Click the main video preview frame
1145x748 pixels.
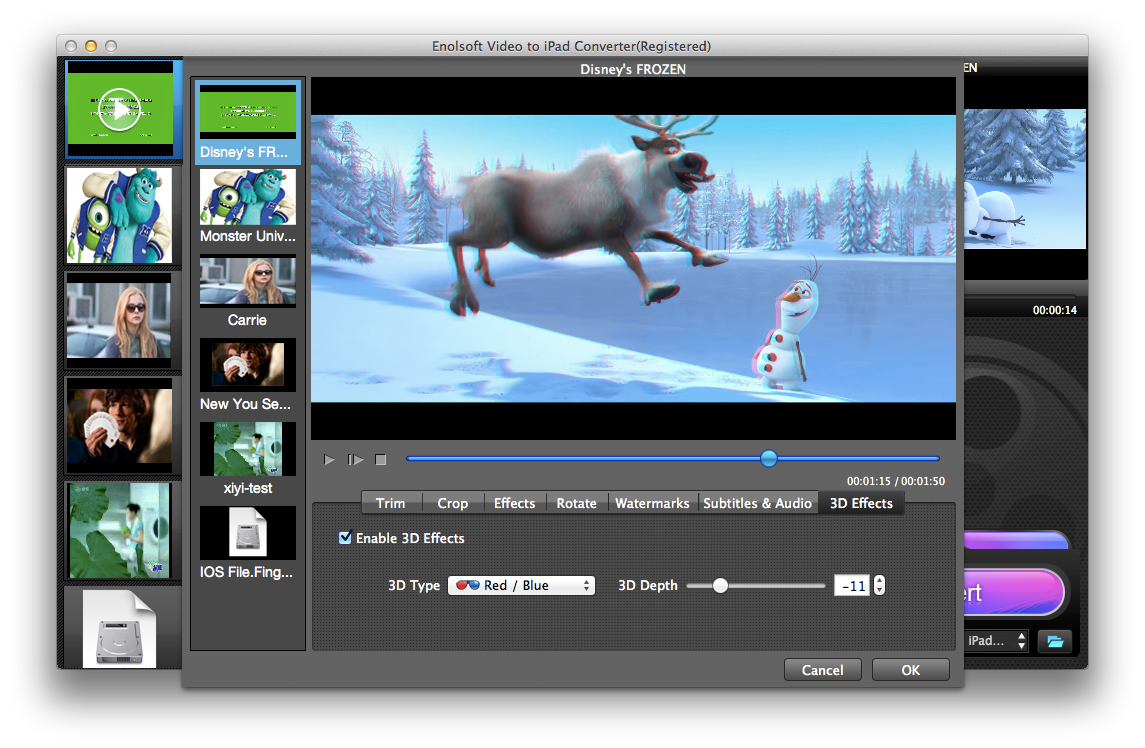(x=633, y=259)
